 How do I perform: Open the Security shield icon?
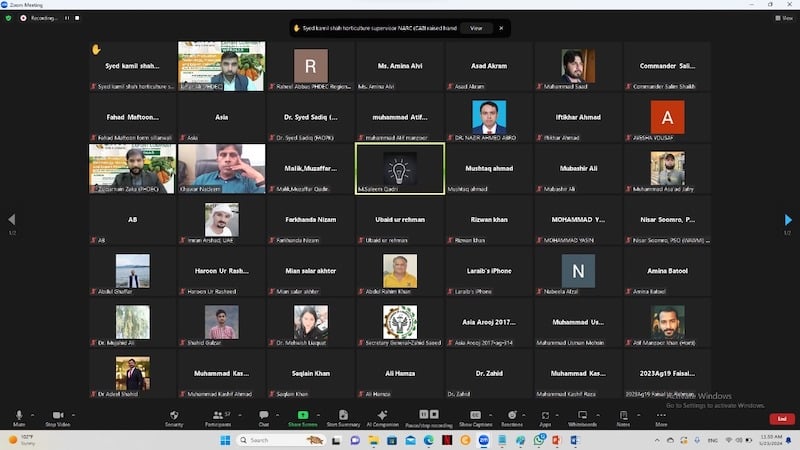pyautogui.click(x=174, y=416)
